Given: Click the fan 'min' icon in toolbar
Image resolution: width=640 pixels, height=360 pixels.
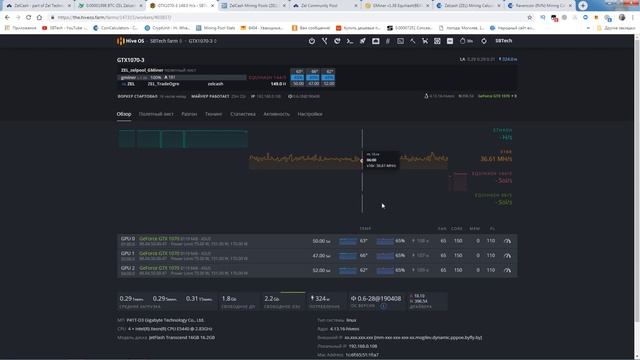Looking at the screenshot, I should (x=466, y=41).
